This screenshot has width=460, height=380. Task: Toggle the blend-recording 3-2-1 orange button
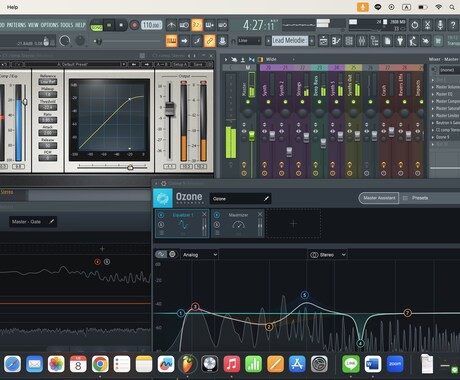(x=197, y=25)
